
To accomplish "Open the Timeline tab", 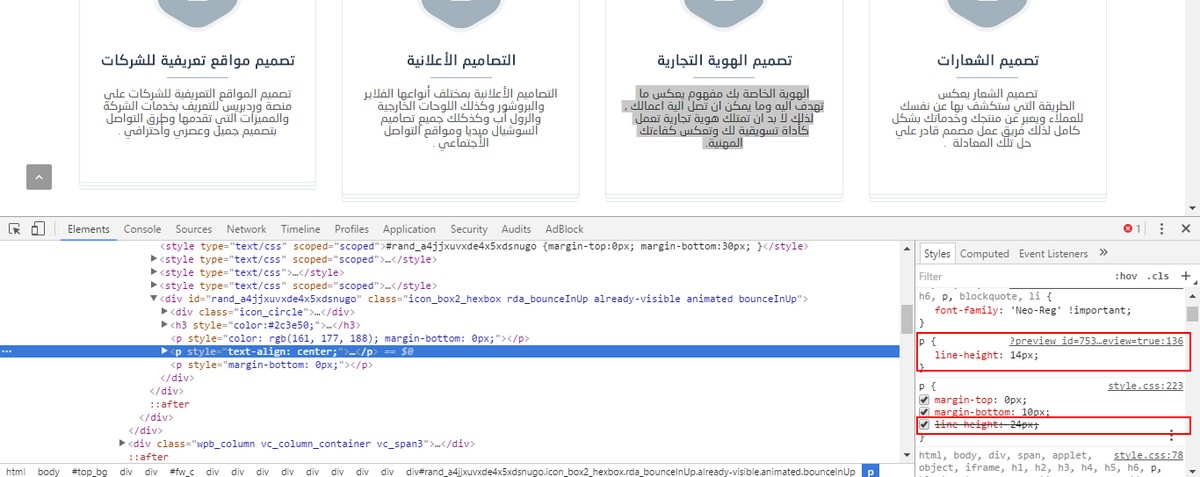I will click(x=301, y=229).
